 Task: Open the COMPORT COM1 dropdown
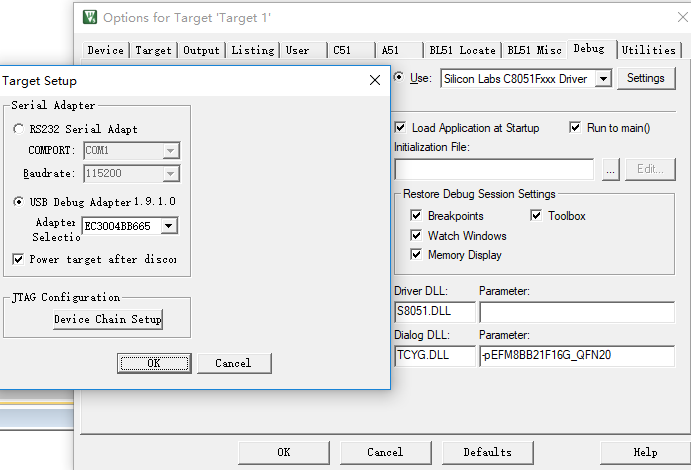point(171,151)
